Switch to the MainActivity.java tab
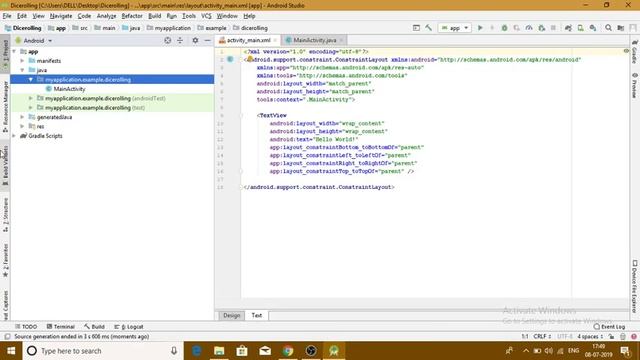Image resolution: width=640 pixels, height=360 pixels. pos(314,40)
